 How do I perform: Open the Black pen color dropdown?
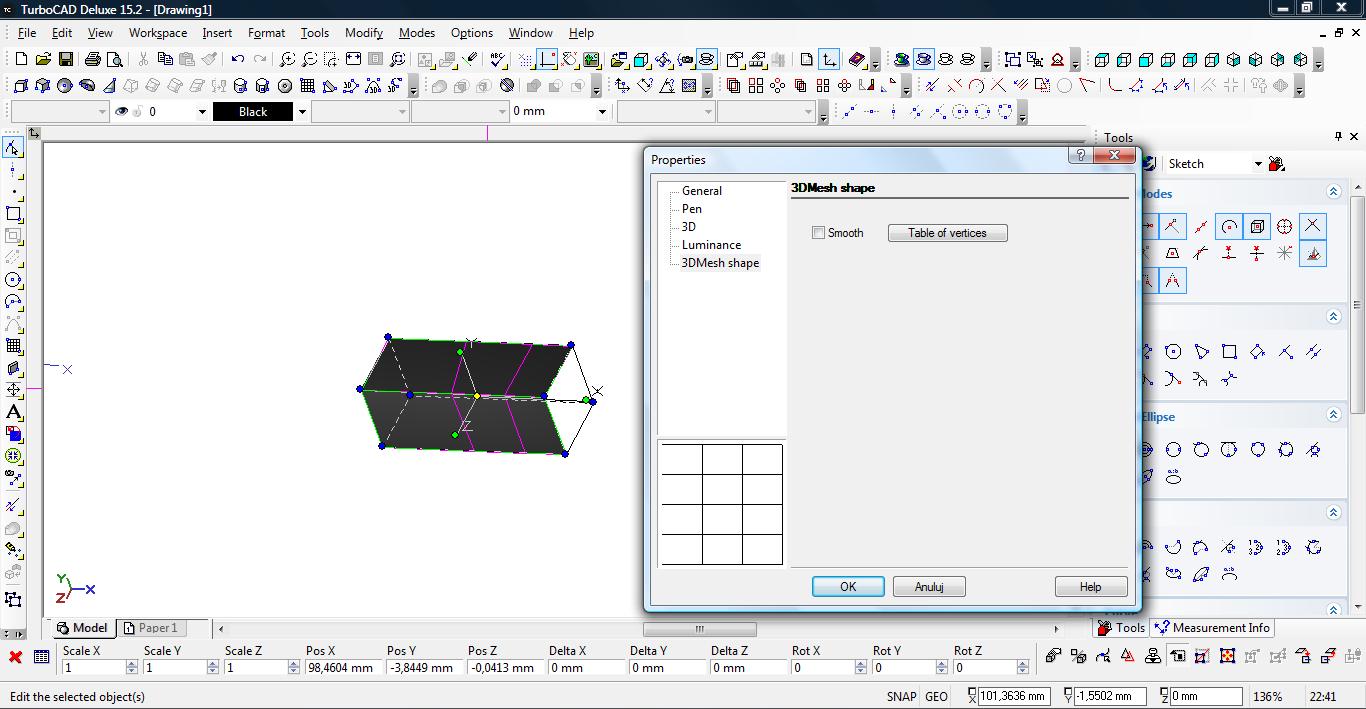[x=302, y=112]
